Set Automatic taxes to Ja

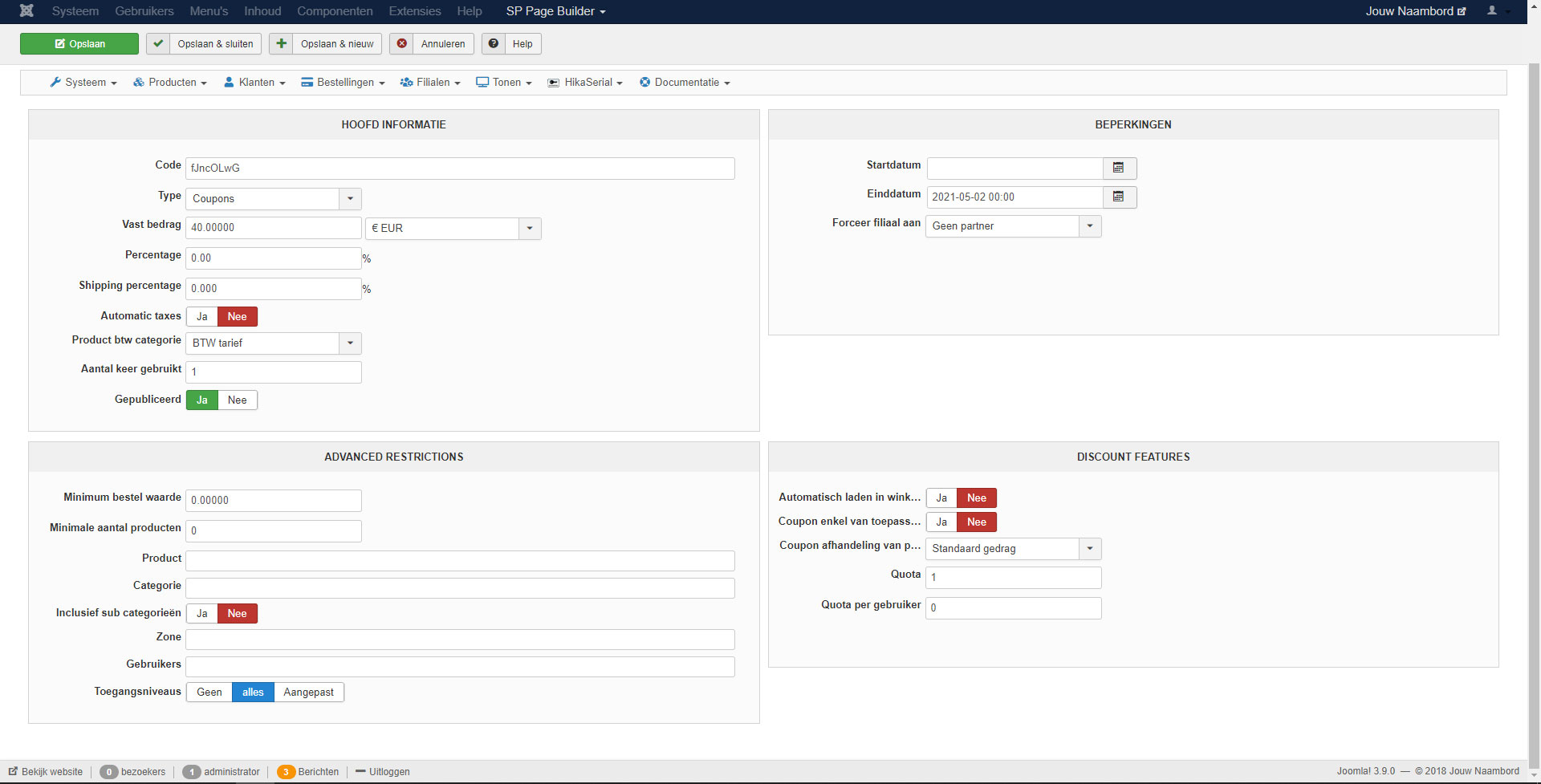(x=202, y=317)
